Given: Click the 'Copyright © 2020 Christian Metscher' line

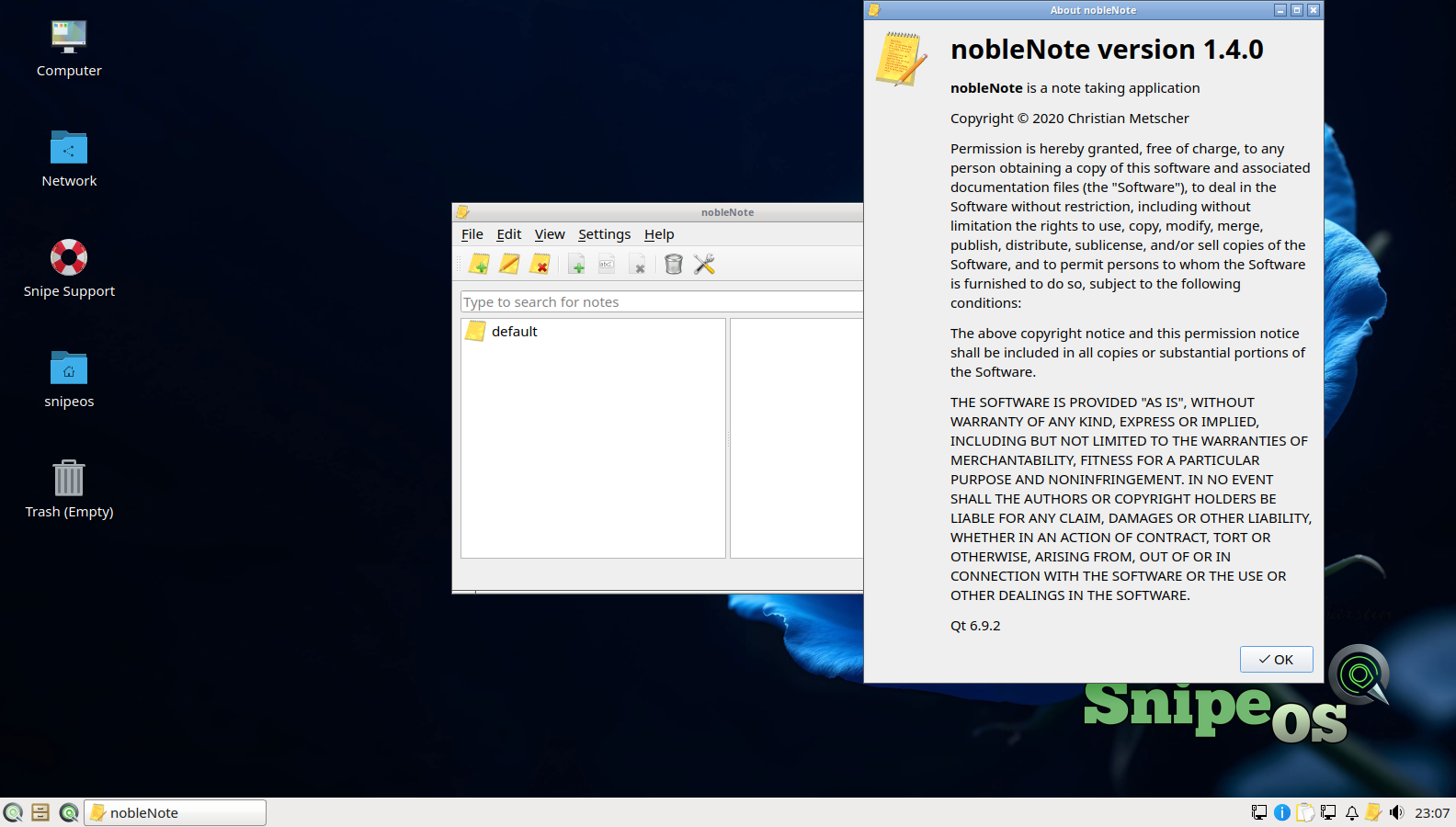Looking at the screenshot, I should coord(1069,119).
